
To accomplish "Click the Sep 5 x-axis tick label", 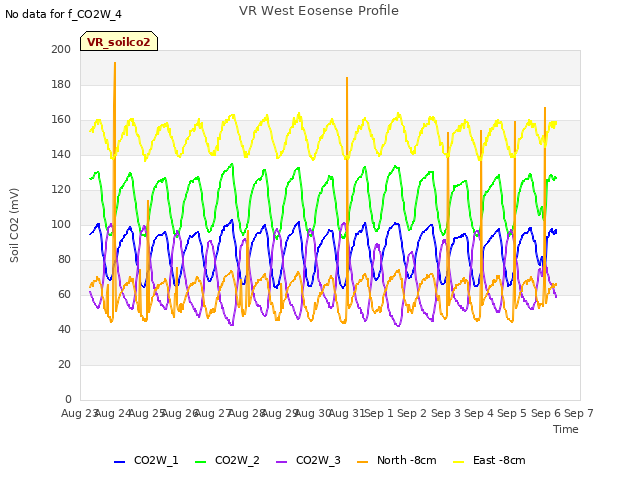I will click(x=512, y=413).
